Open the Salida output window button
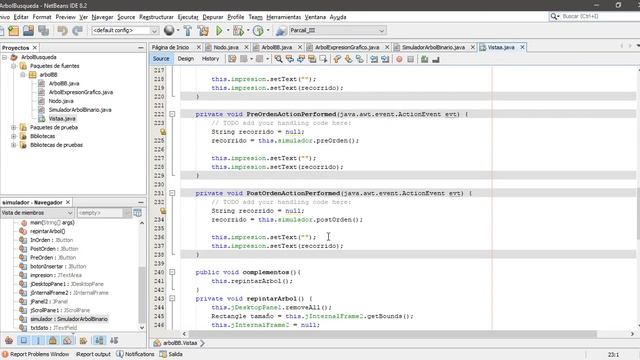Image resolution: width=640 pixels, height=360 pixels. click(x=171, y=354)
